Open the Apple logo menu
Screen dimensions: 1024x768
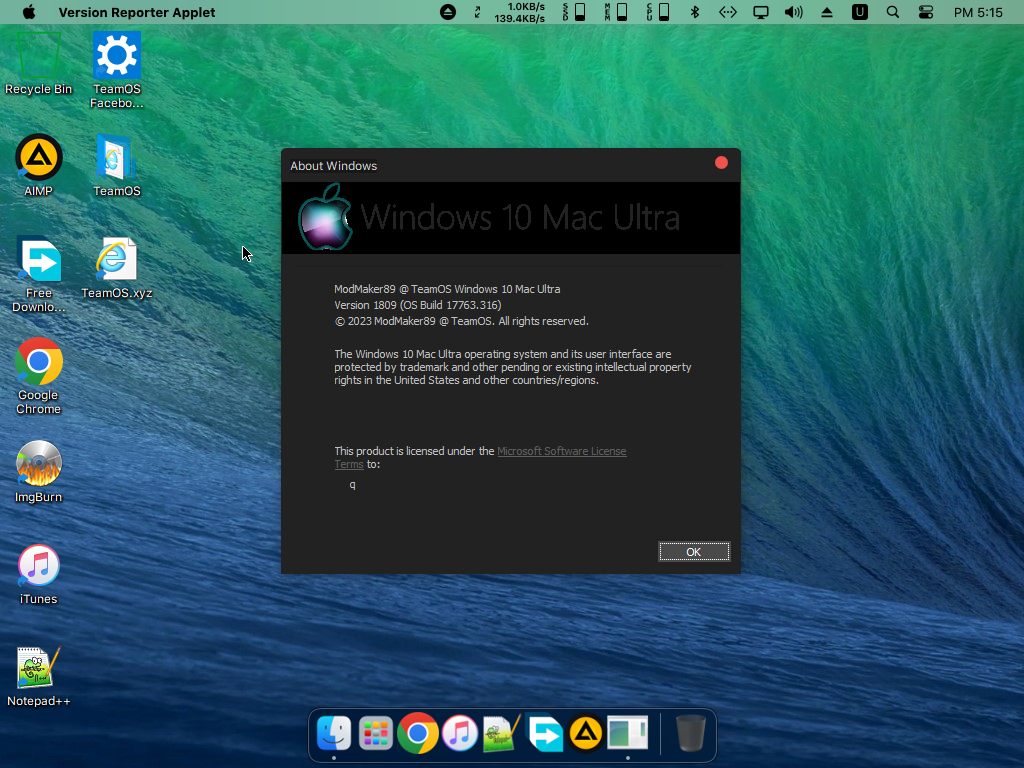[x=29, y=12]
